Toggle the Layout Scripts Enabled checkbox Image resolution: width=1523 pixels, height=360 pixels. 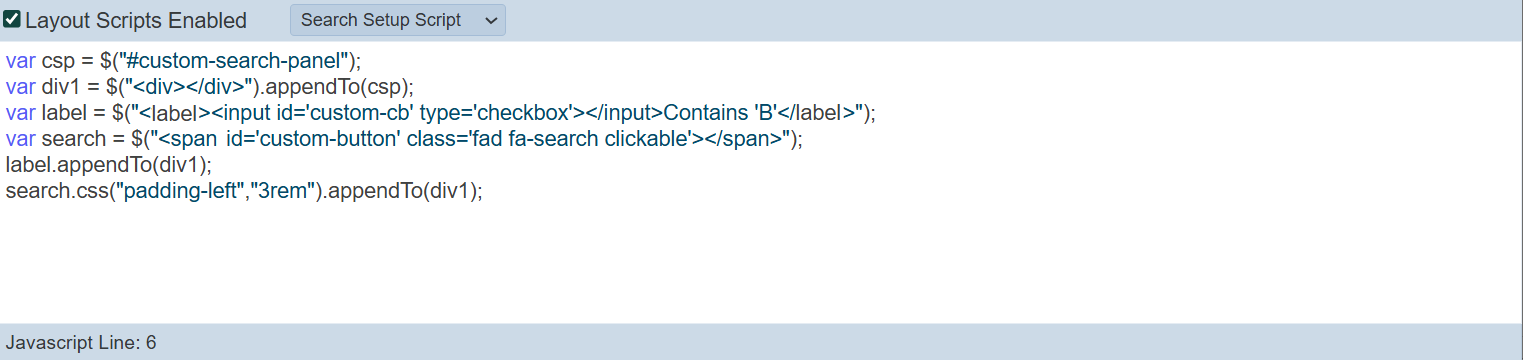point(12,19)
